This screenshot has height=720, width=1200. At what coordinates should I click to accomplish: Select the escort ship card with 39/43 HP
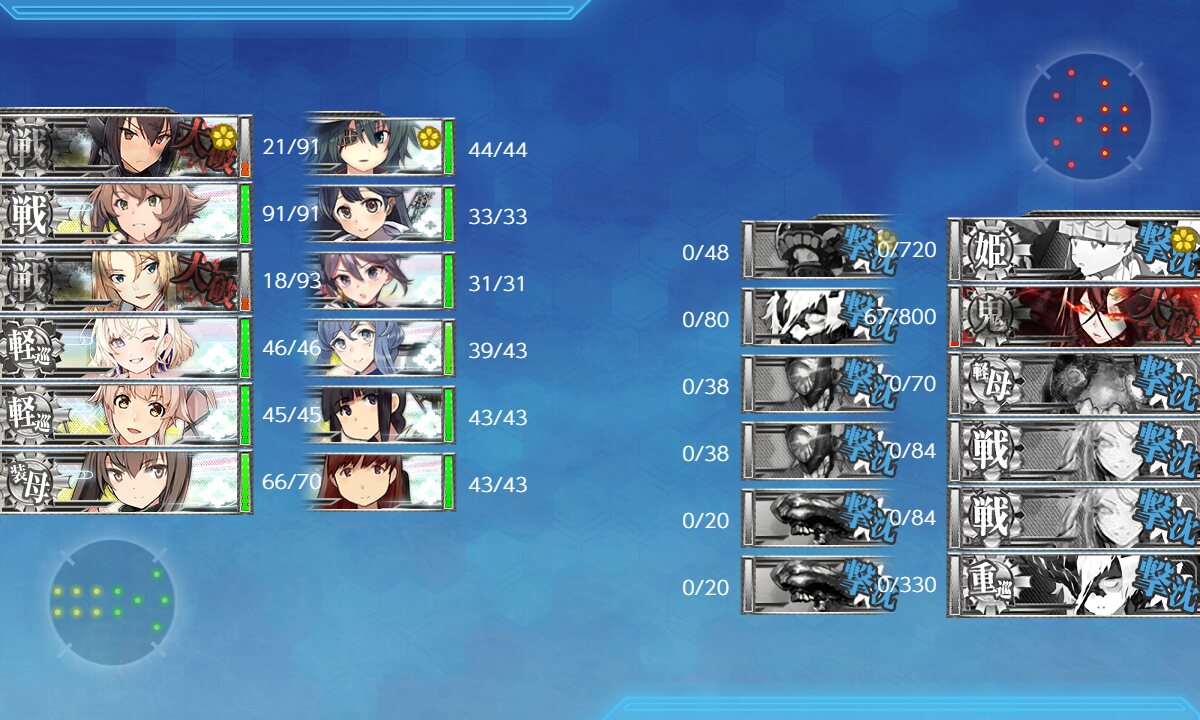click(x=381, y=349)
